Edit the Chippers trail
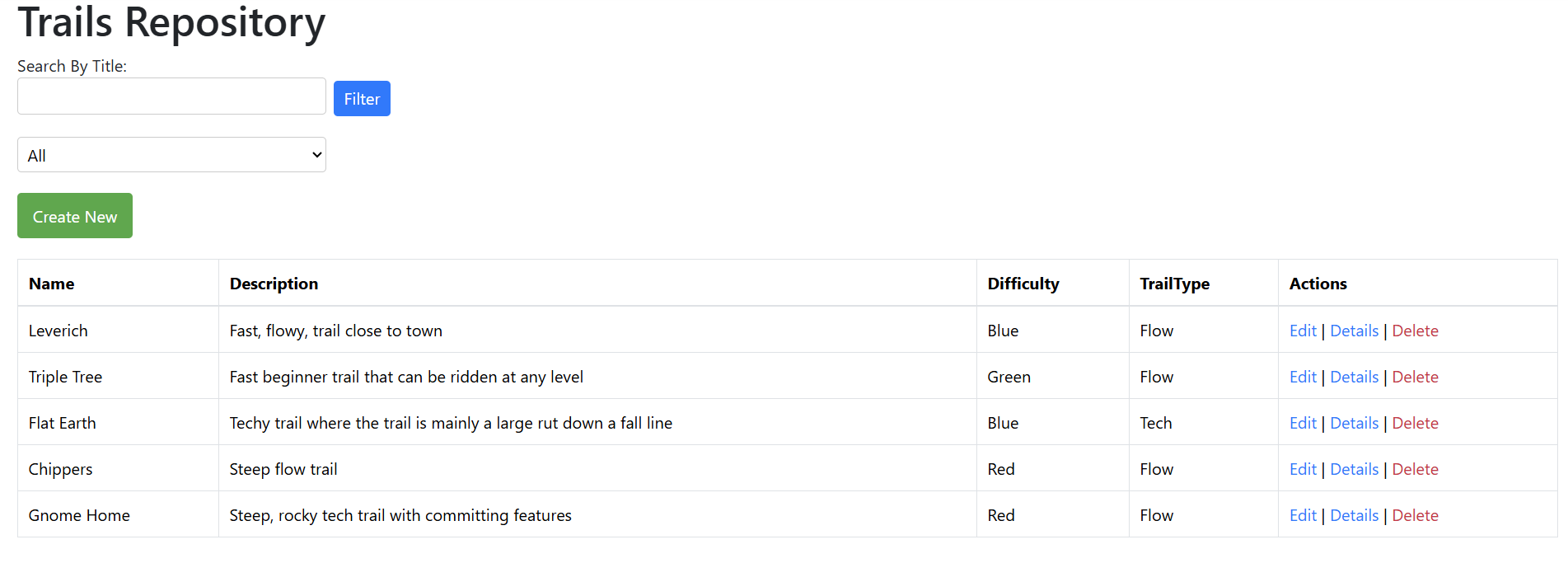 pyautogui.click(x=1303, y=469)
